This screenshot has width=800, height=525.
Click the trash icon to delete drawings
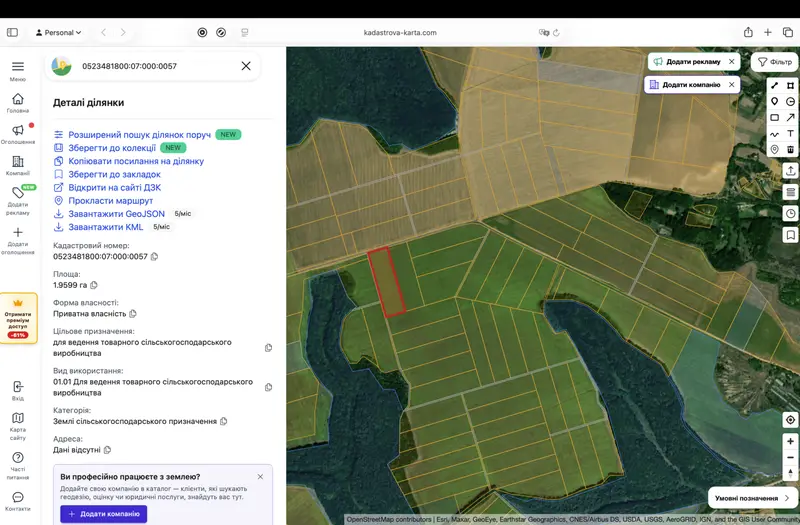pos(790,149)
